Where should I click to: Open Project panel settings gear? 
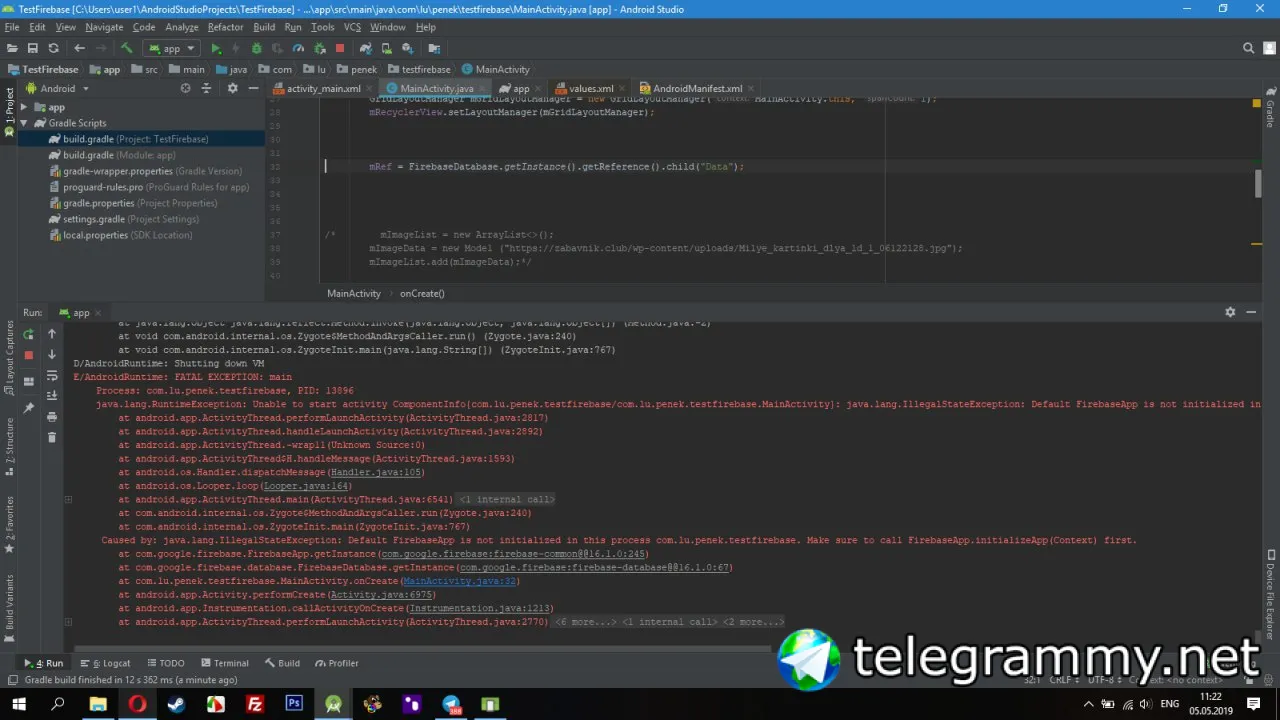(x=232, y=88)
